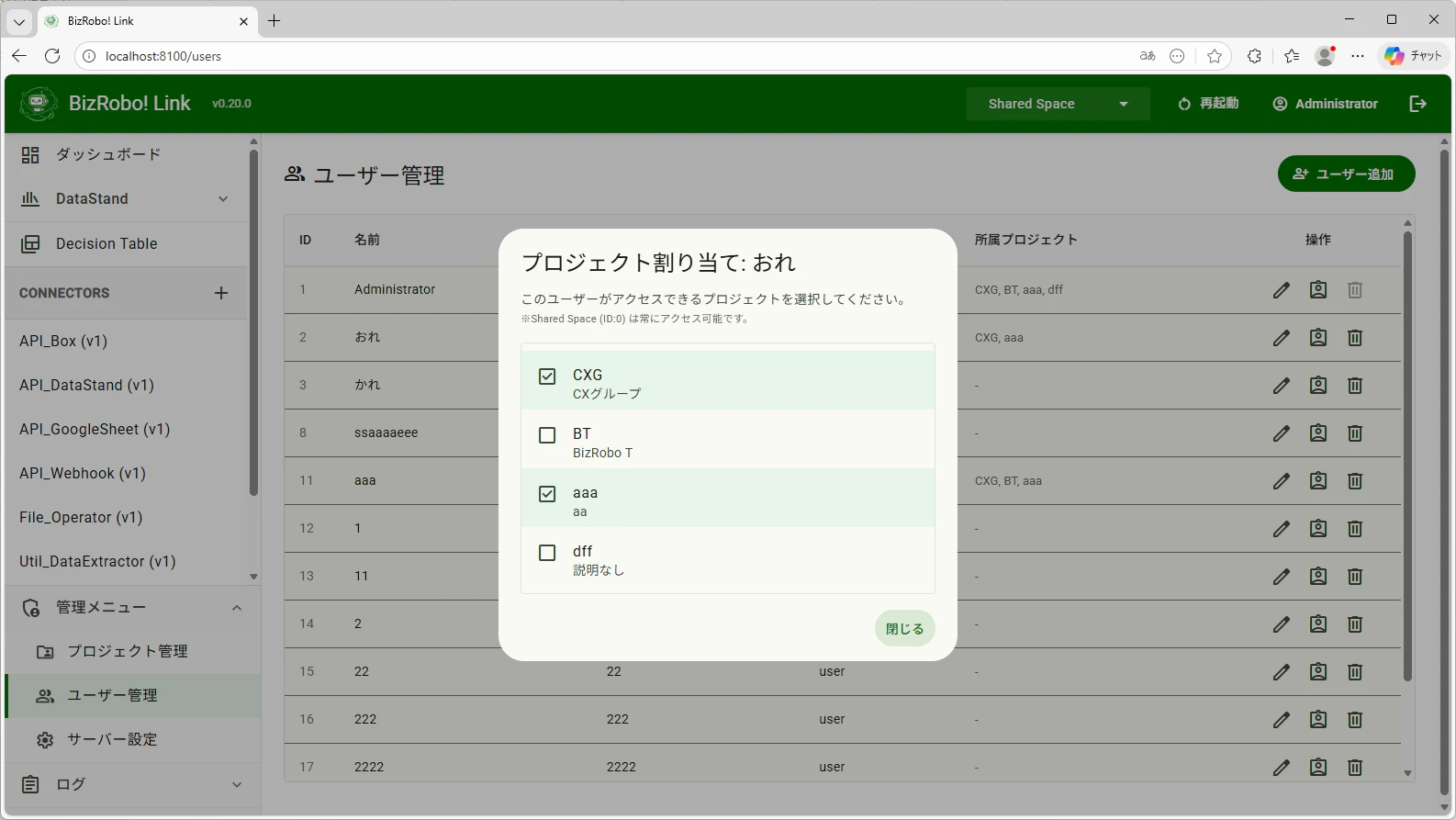Uncheck the aaa project checkbox
The image size is (1456, 820).
547,494
